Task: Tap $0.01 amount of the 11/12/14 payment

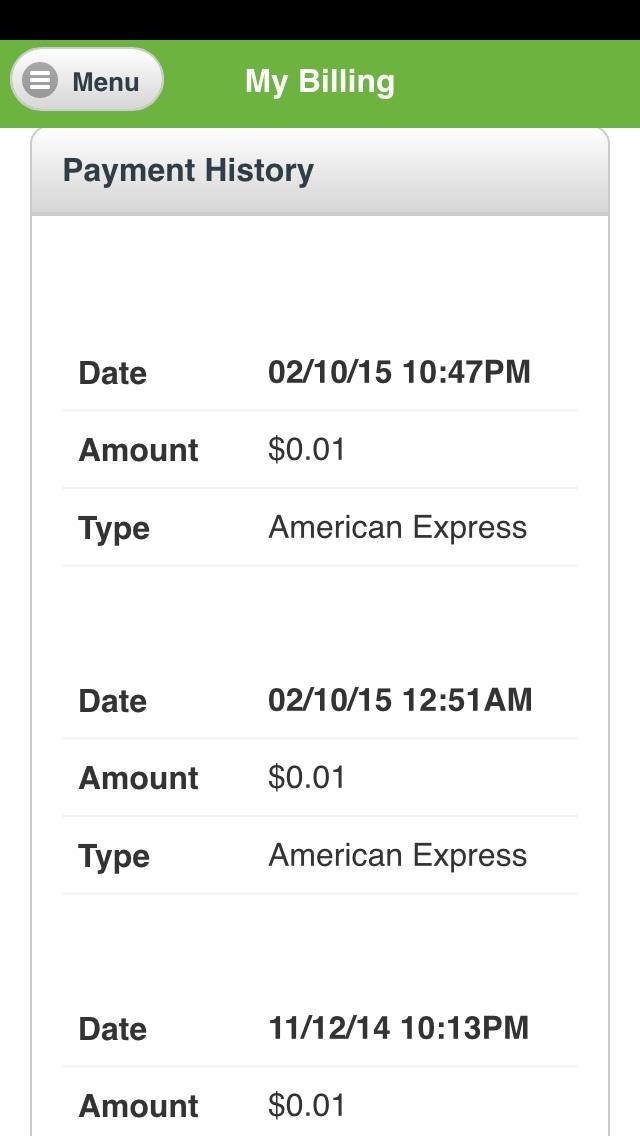Action: [307, 1105]
